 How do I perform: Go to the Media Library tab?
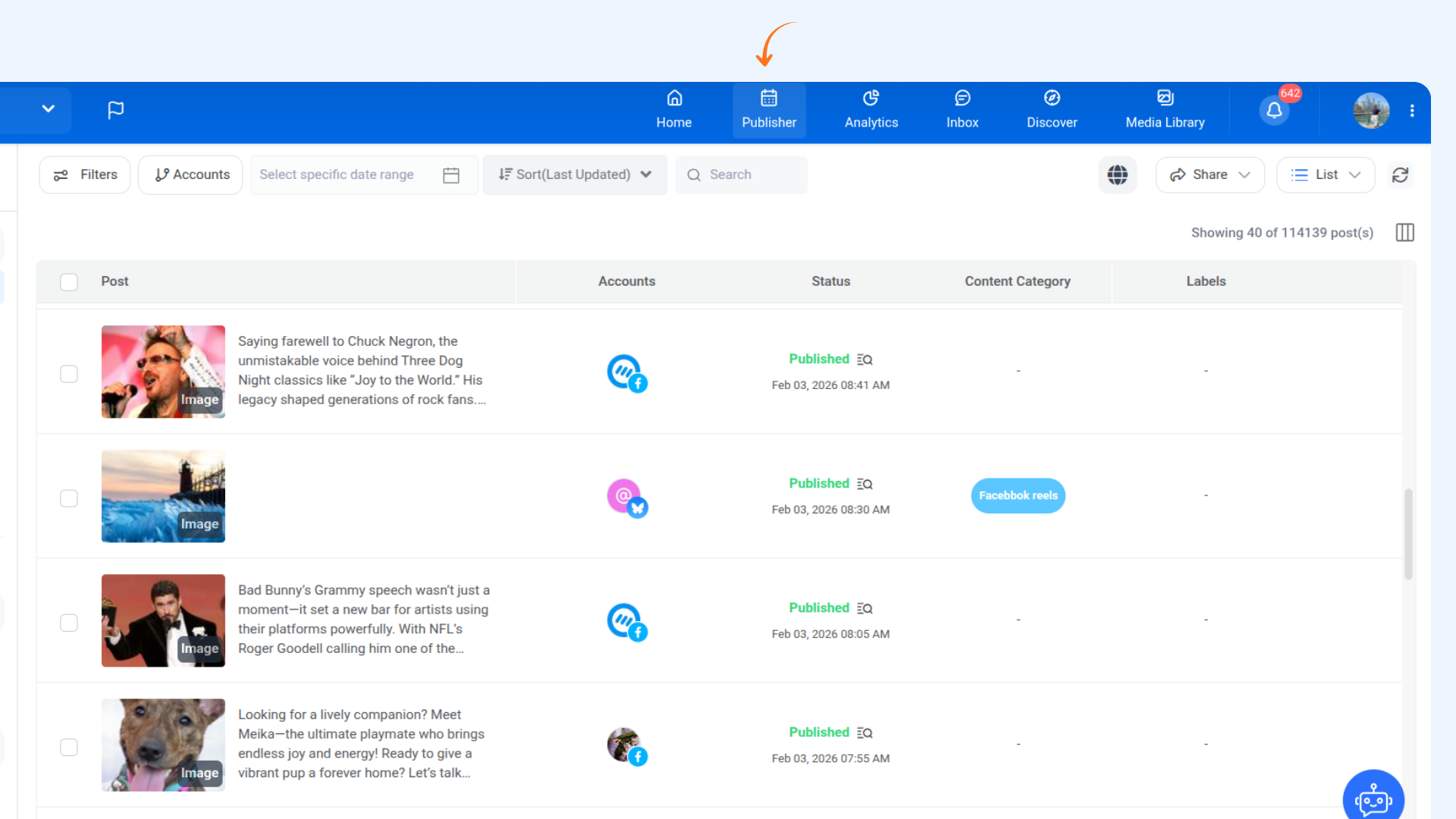pyautogui.click(x=1165, y=110)
